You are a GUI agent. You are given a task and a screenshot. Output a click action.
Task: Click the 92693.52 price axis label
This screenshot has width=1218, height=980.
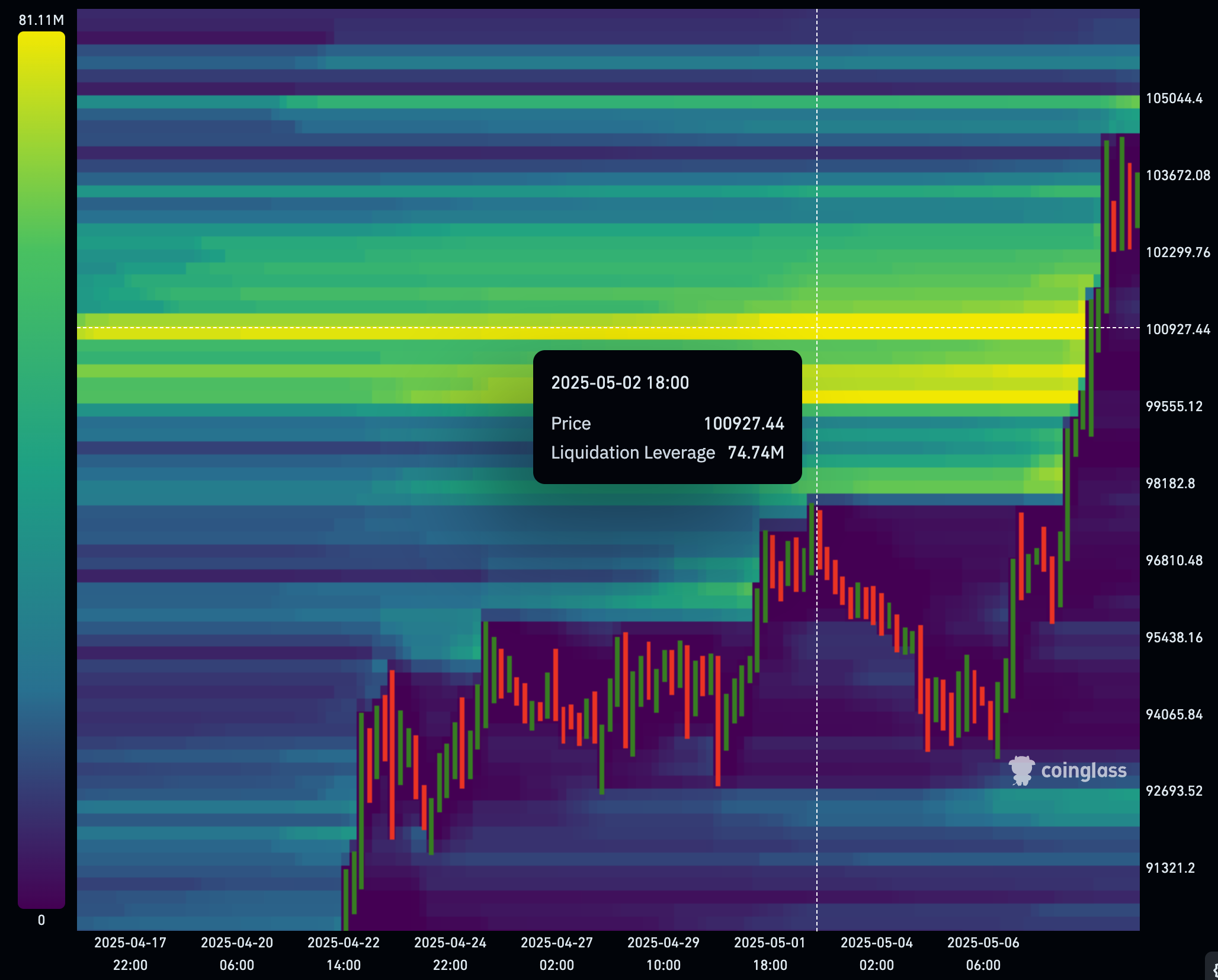(x=1174, y=791)
